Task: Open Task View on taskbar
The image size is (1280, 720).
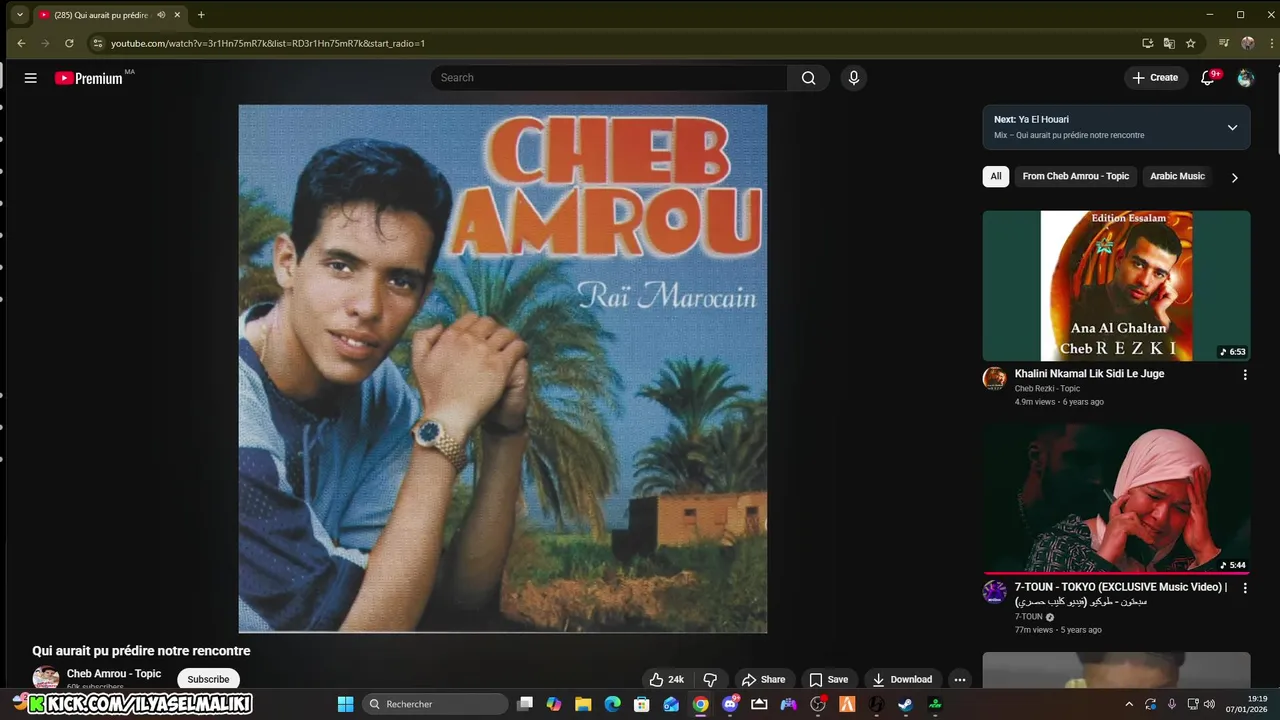Action: [x=525, y=704]
